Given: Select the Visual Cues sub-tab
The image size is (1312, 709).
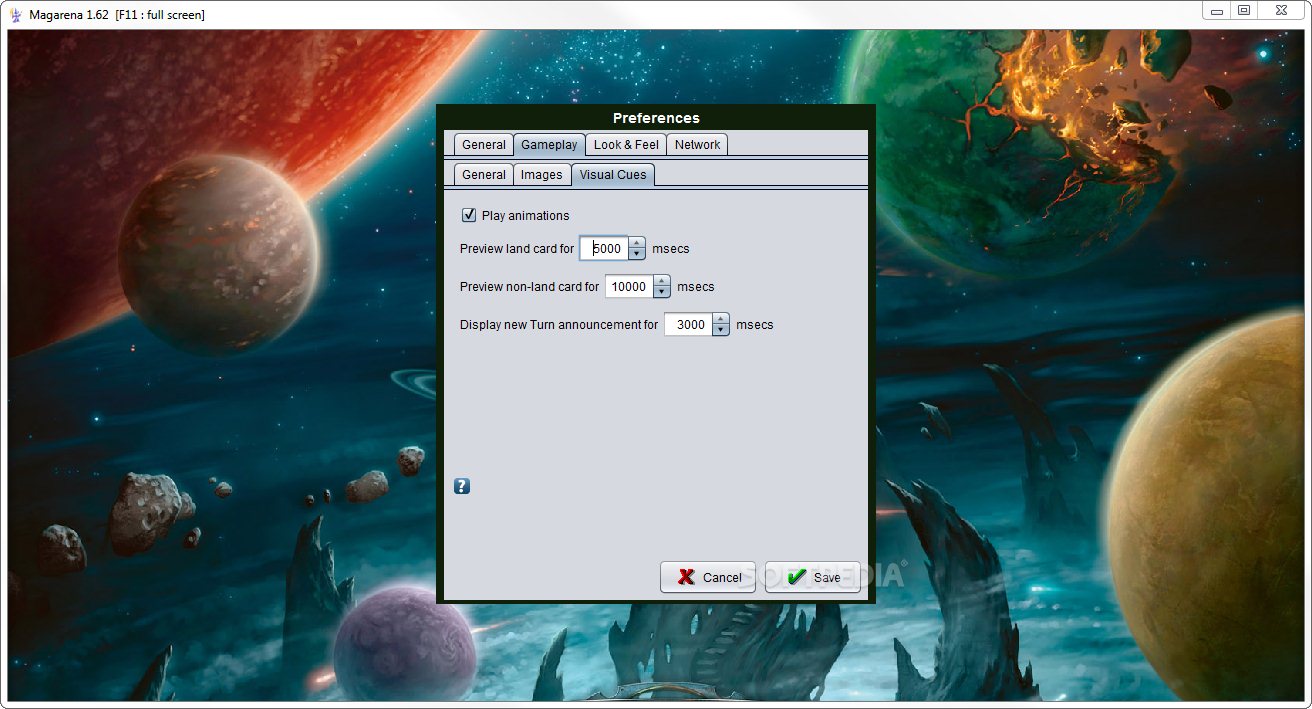Looking at the screenshot, I should pos(613,175).
